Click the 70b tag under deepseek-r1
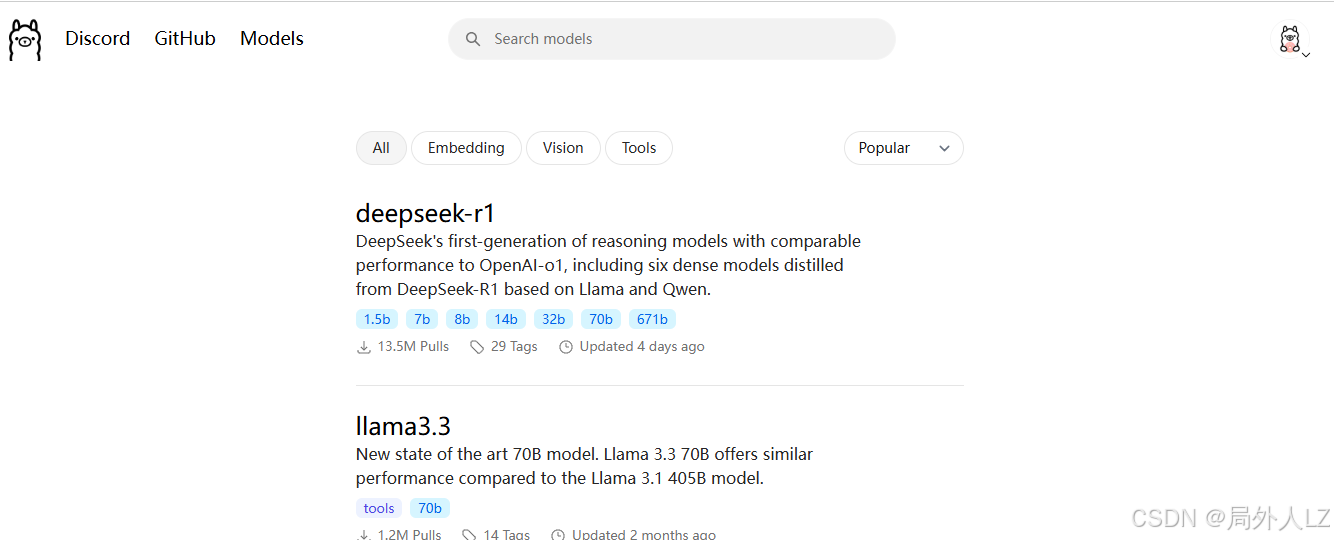 click(x=601, y=319)
